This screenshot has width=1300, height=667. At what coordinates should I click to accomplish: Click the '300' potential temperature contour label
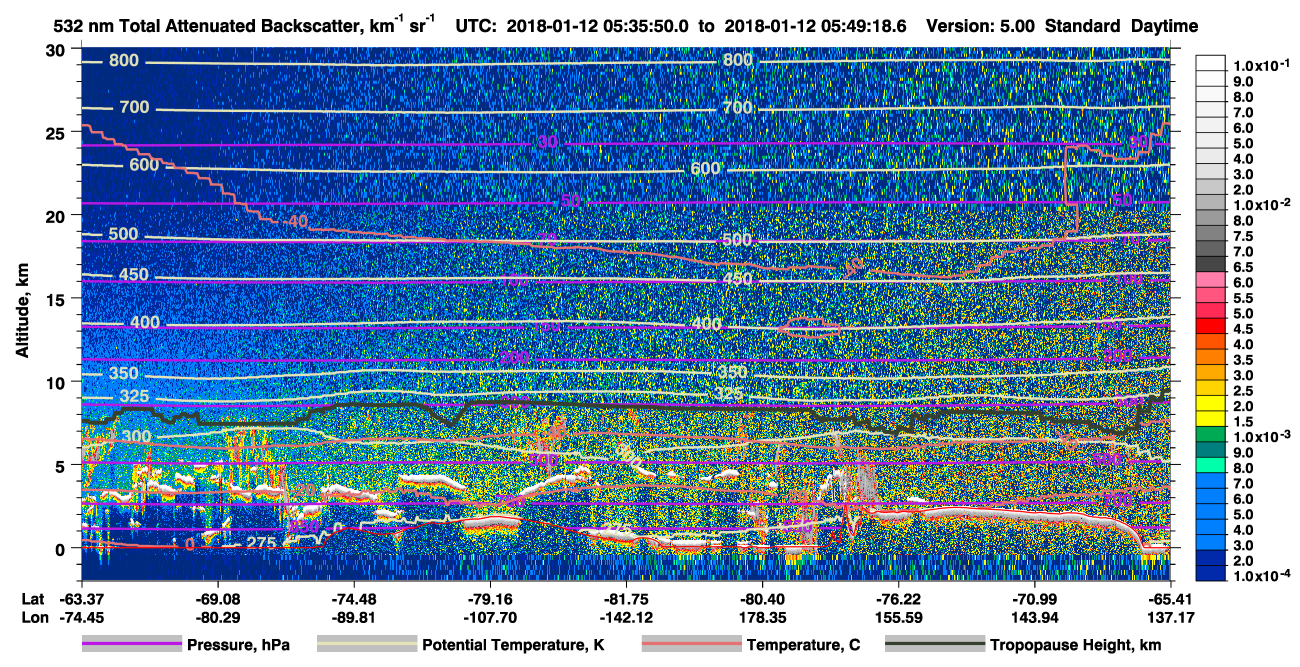(137, 437)
